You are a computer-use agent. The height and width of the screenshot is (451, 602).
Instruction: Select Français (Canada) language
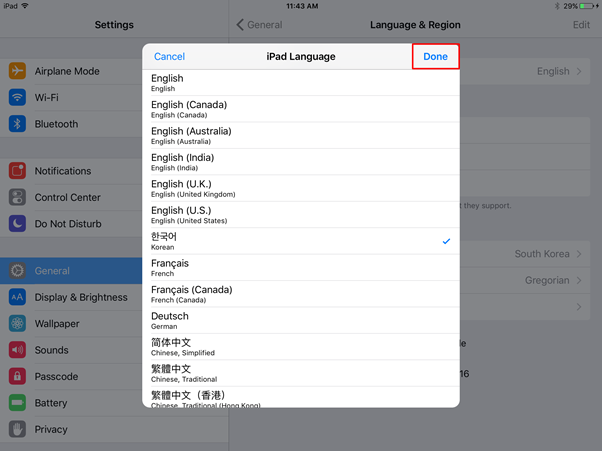tap(301, 294)
